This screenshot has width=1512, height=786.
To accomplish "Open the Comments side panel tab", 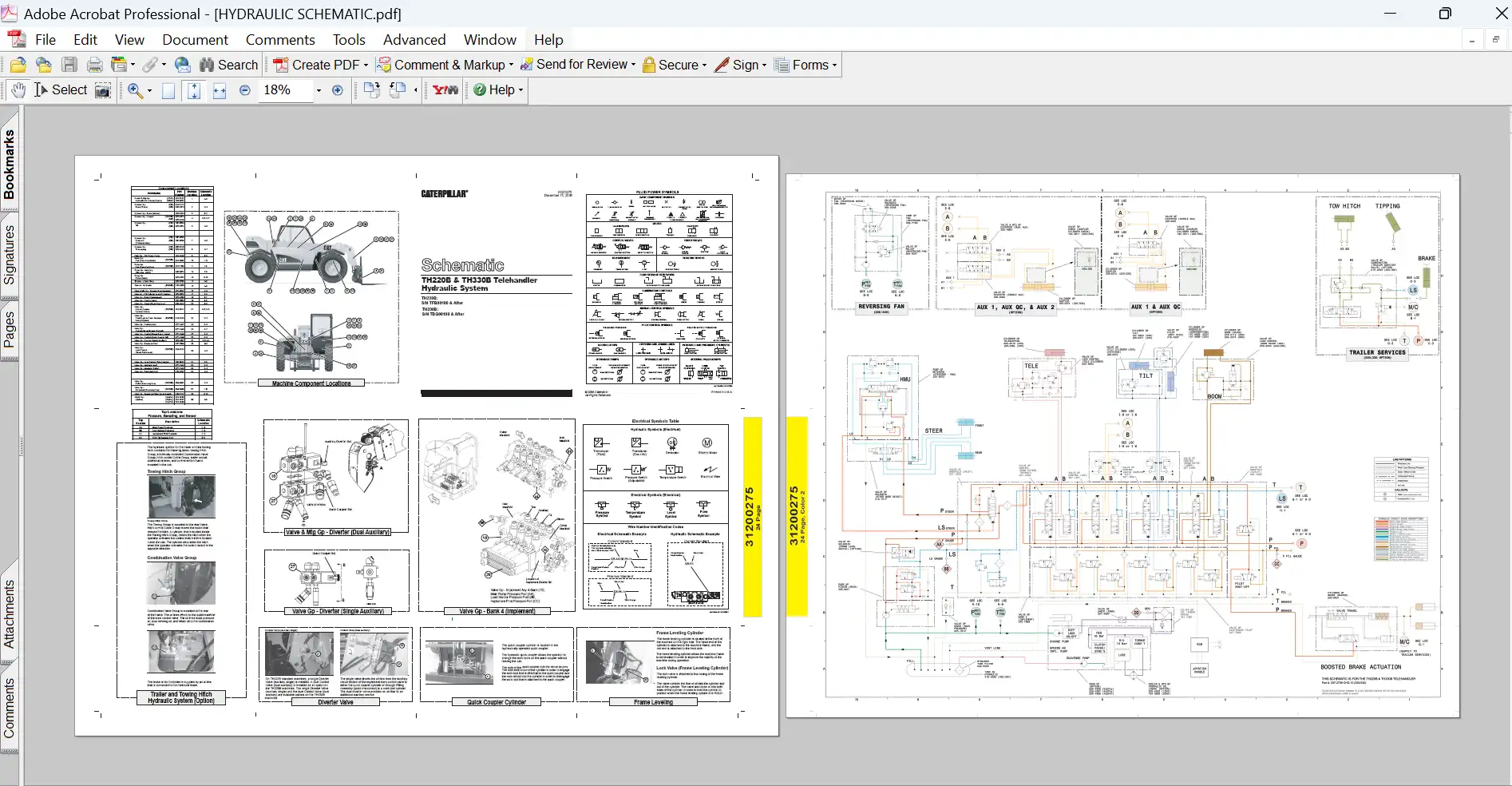I will [10, 709].
